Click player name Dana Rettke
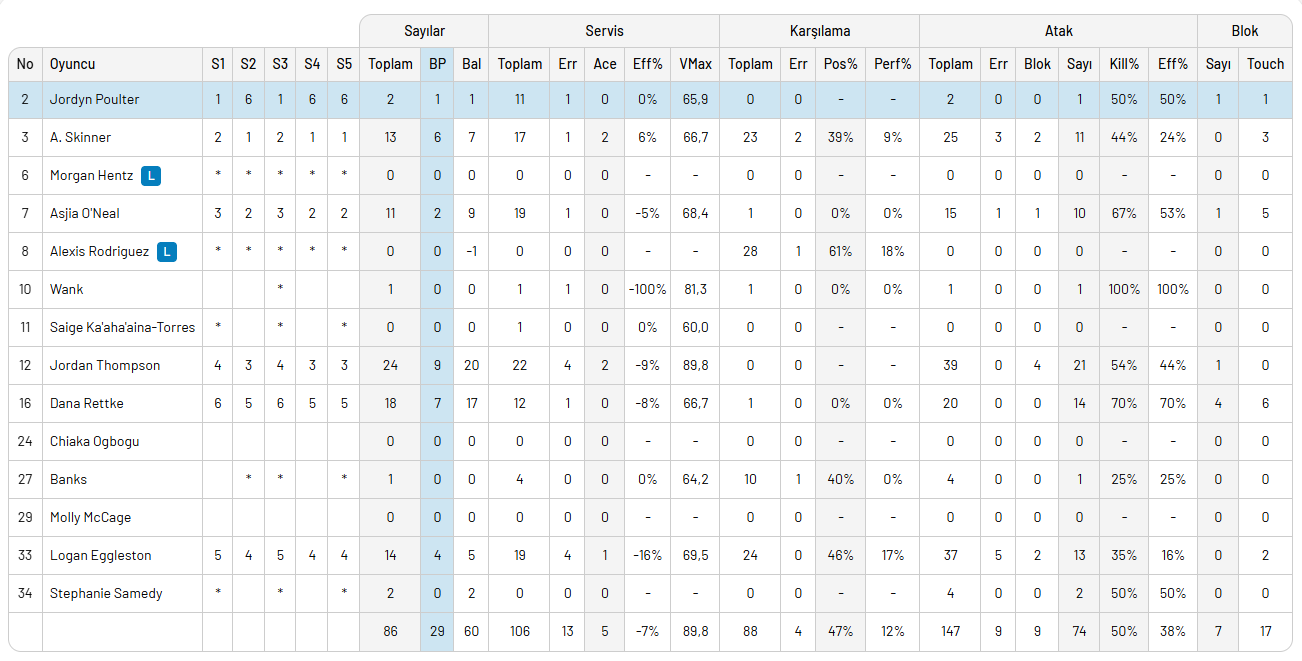Screen dimensions: 1302x661 click(87, 404)
